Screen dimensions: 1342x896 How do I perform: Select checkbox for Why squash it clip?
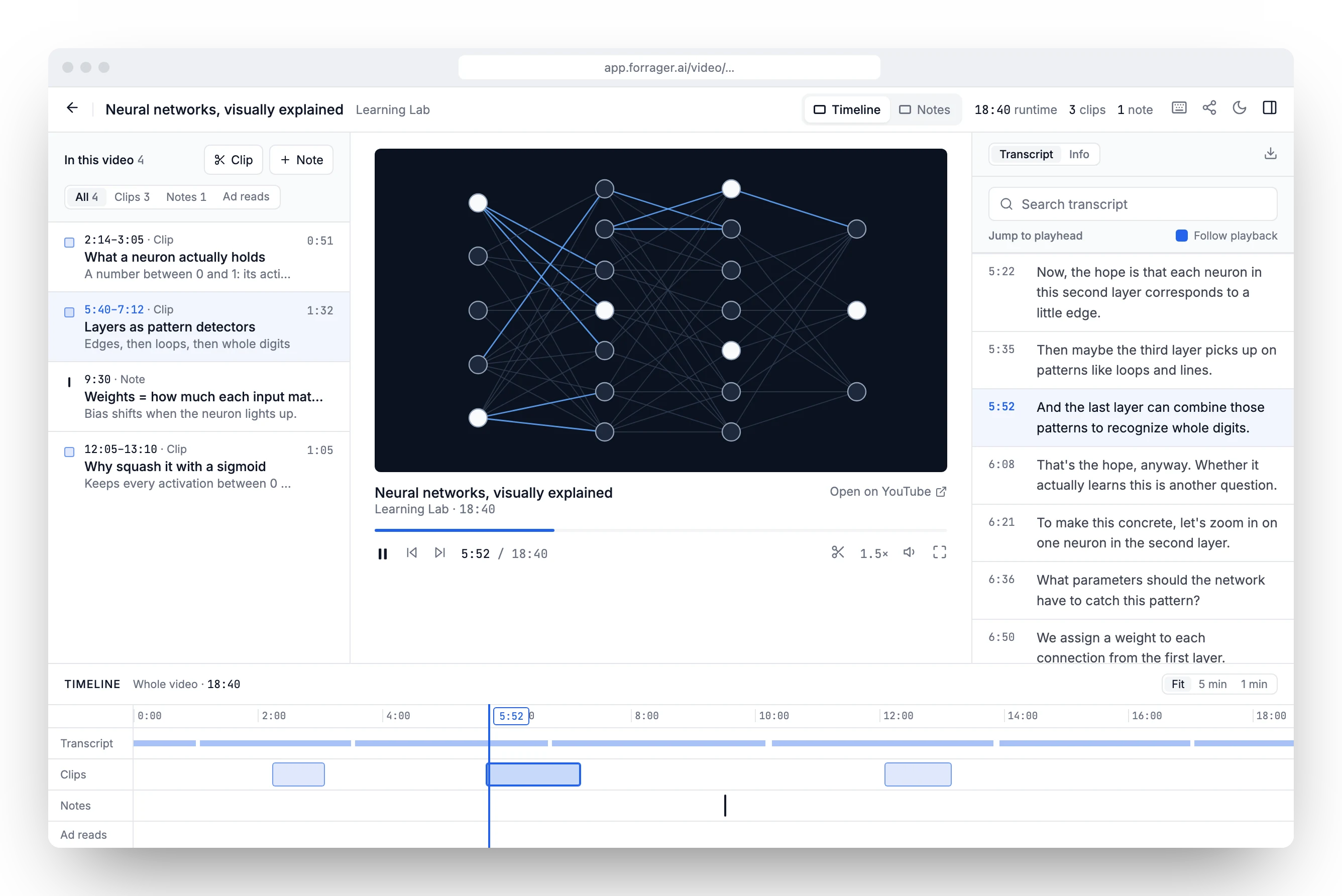tap(69, 452)
